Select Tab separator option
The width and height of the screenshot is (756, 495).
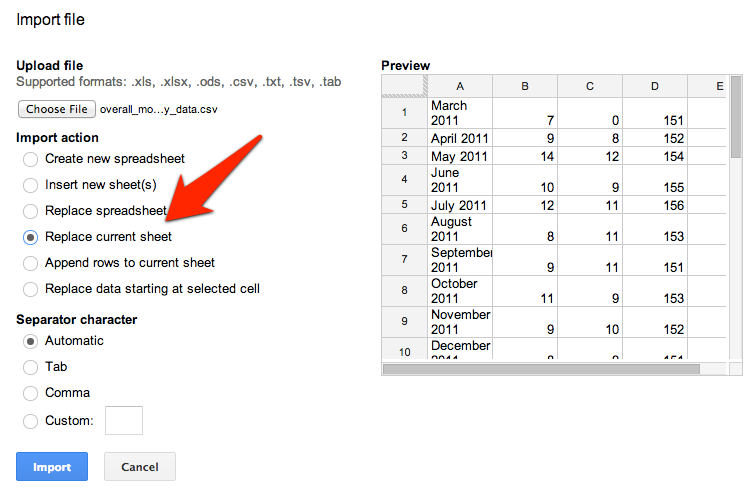pos(30,367)
